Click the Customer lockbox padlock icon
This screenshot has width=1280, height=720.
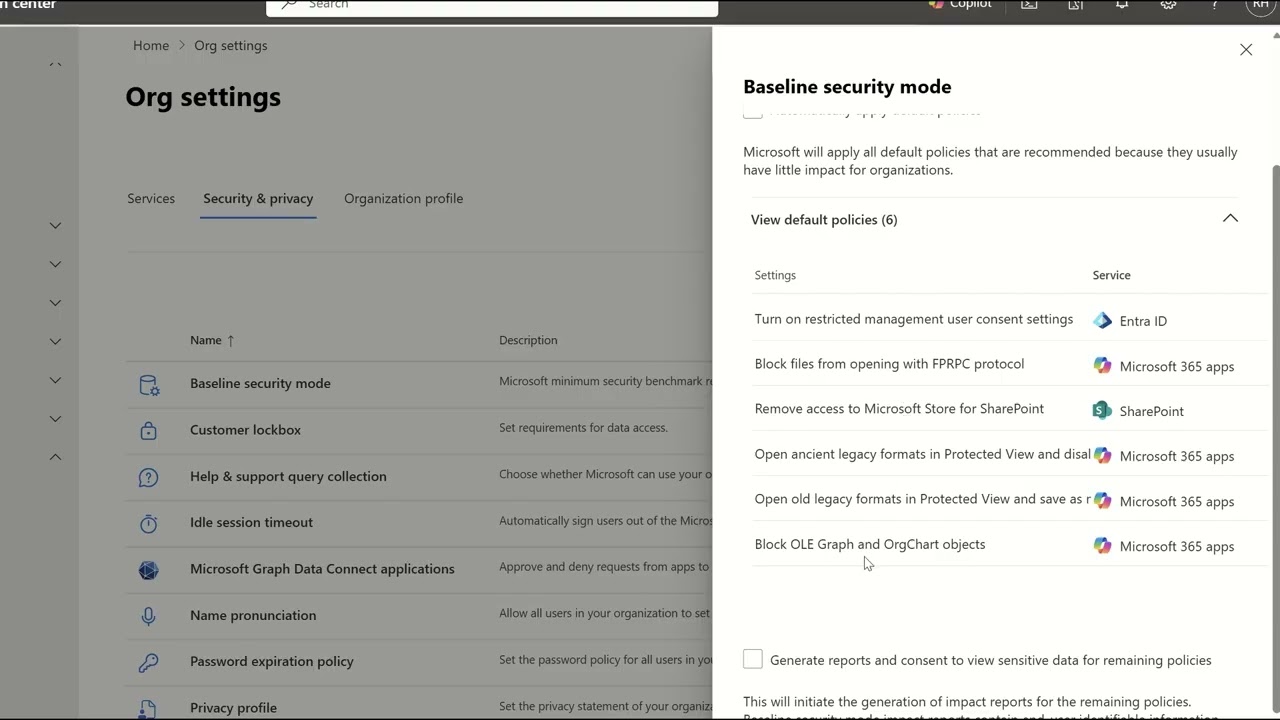tap(148, 430)
